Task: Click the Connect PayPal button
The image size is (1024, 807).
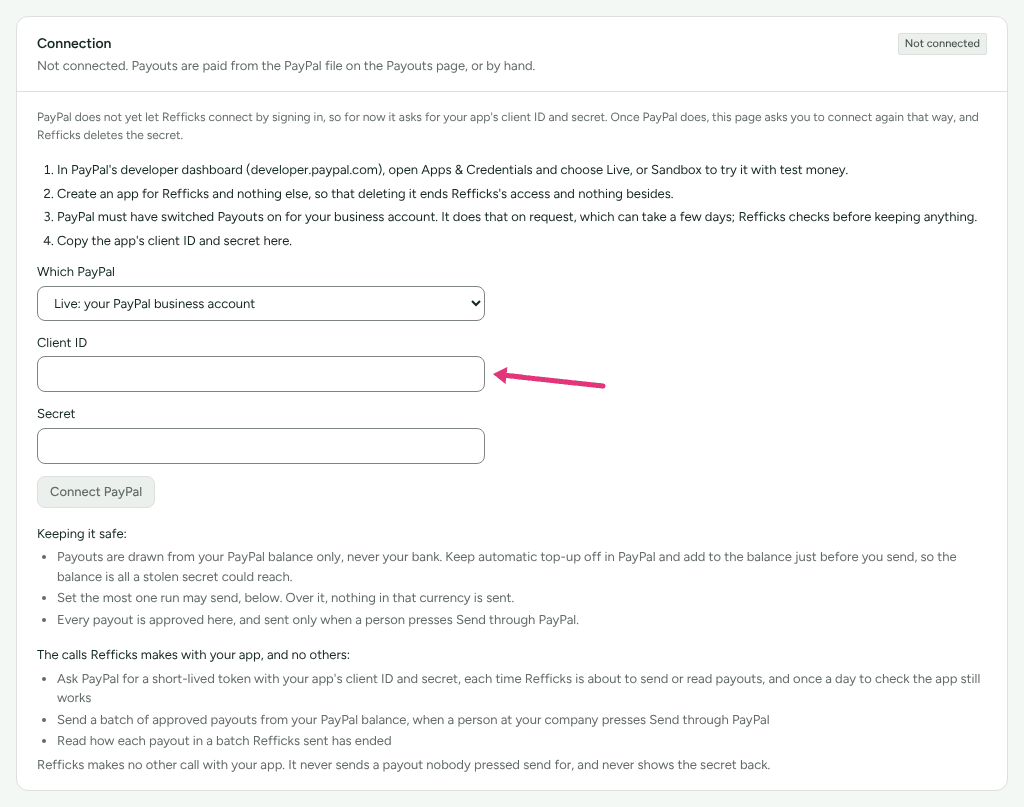Action: (96, 492)
